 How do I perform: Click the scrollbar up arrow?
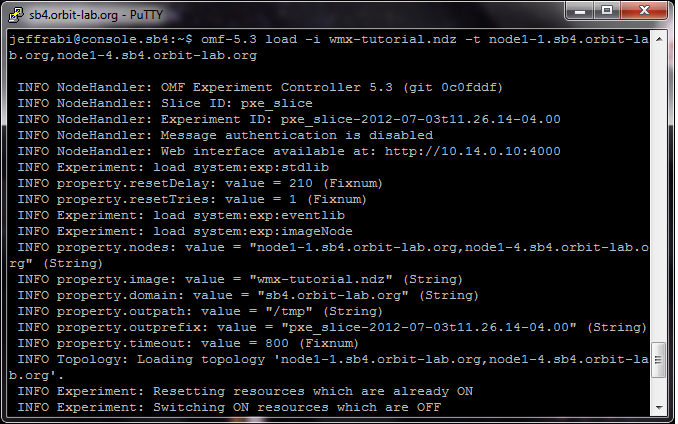tap(659, 39)
